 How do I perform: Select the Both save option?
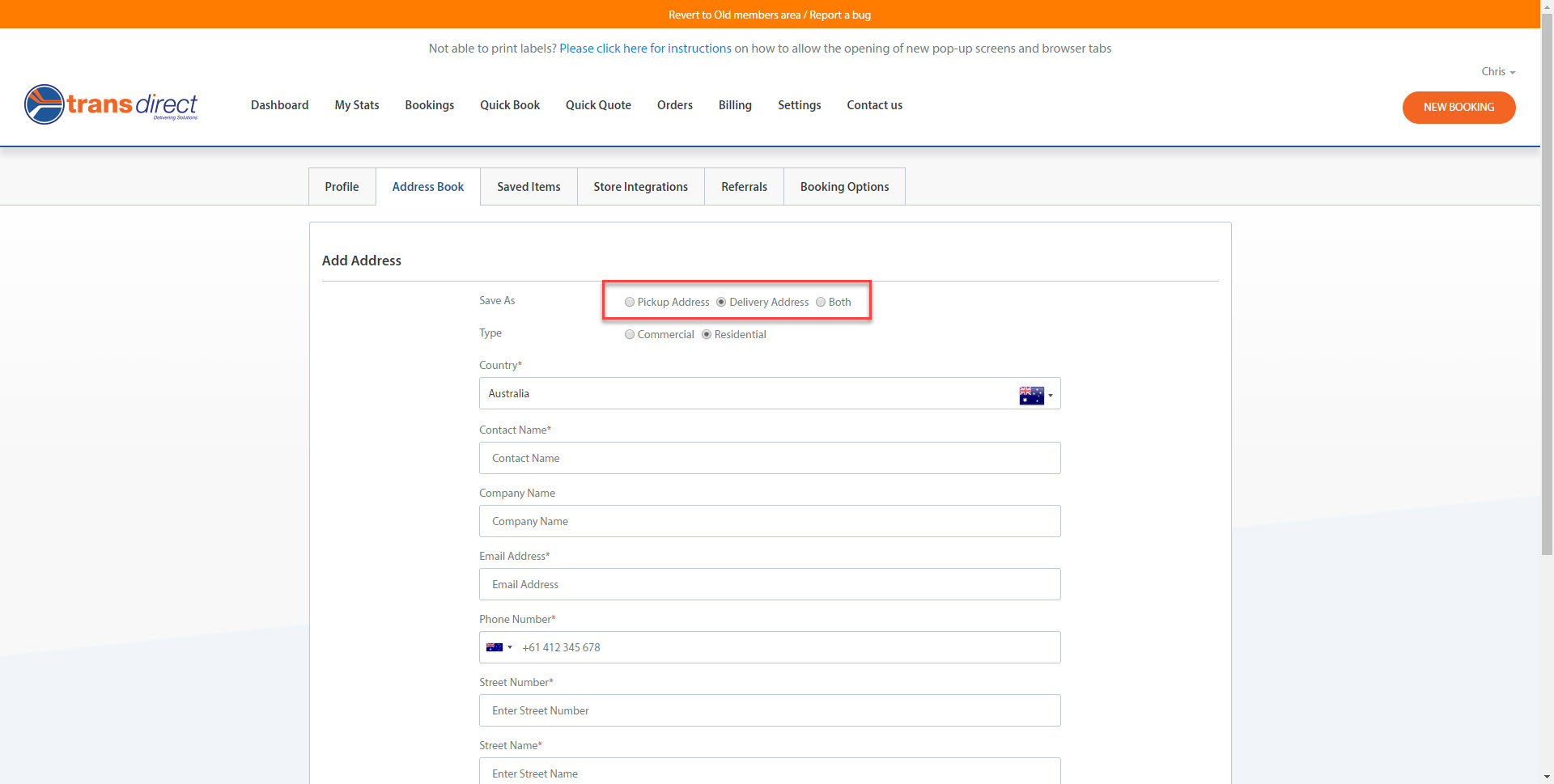821,302
